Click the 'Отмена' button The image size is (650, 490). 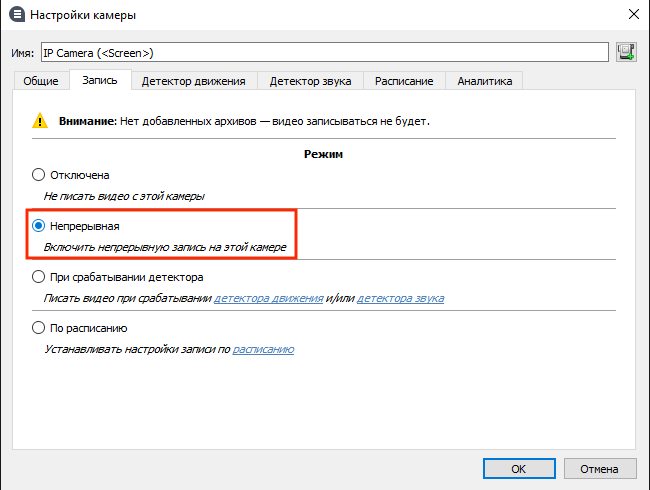(599, 468)
